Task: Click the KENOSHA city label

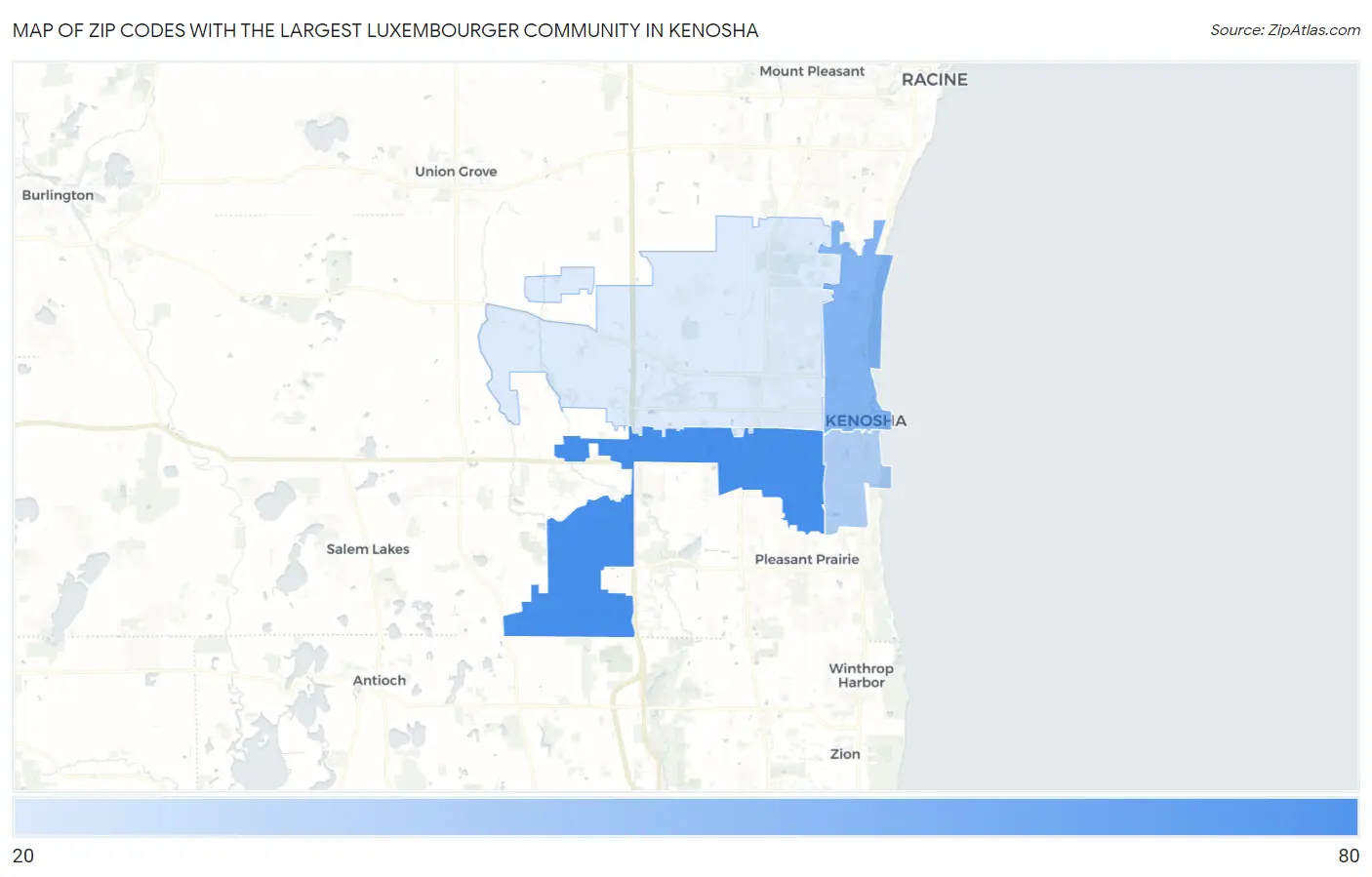Action: [x=866, y=420]
